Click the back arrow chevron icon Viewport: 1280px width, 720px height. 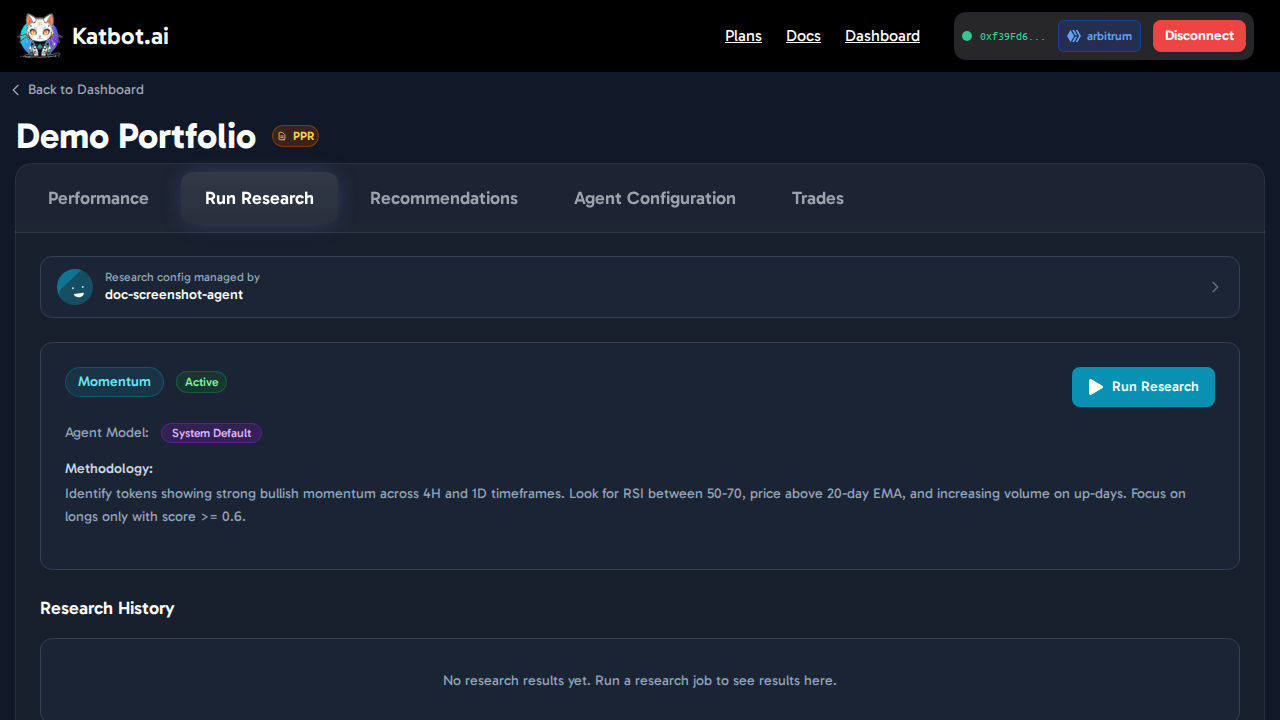coord(16,90)
